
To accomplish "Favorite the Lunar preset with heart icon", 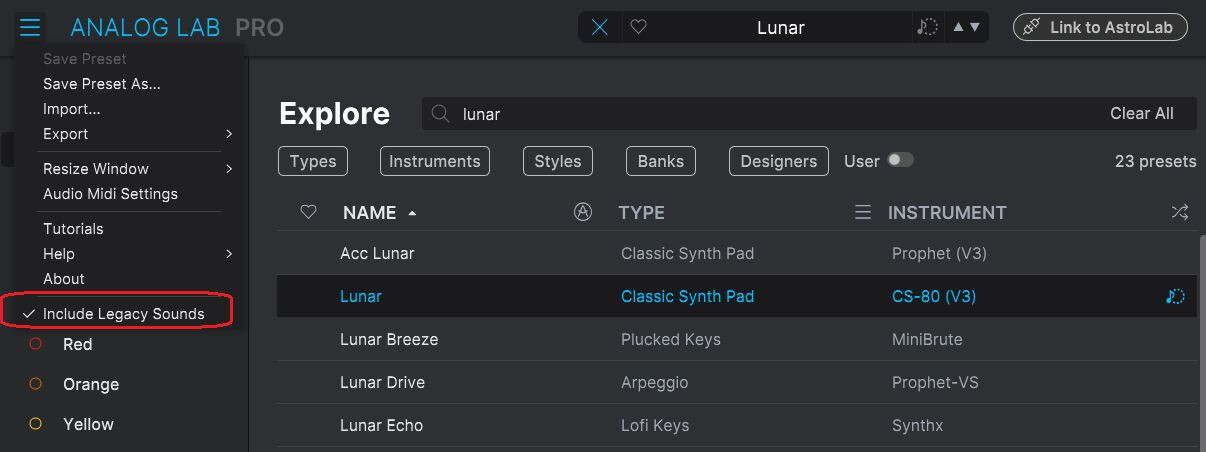I will point(638,28).
